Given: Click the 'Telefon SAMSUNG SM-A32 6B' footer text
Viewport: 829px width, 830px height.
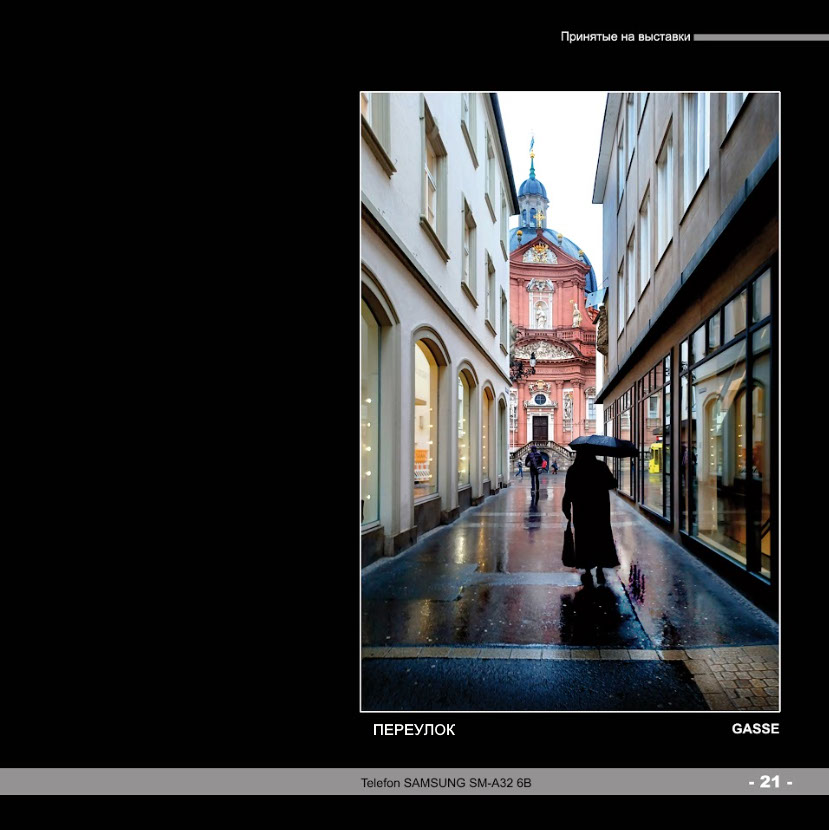Looking at the screenshot, I should point(446,783).
